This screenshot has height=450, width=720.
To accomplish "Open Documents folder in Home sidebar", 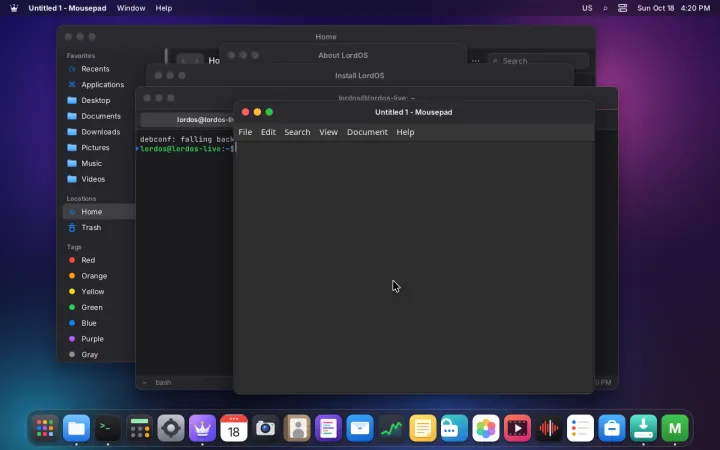I will tap(101, 116).
